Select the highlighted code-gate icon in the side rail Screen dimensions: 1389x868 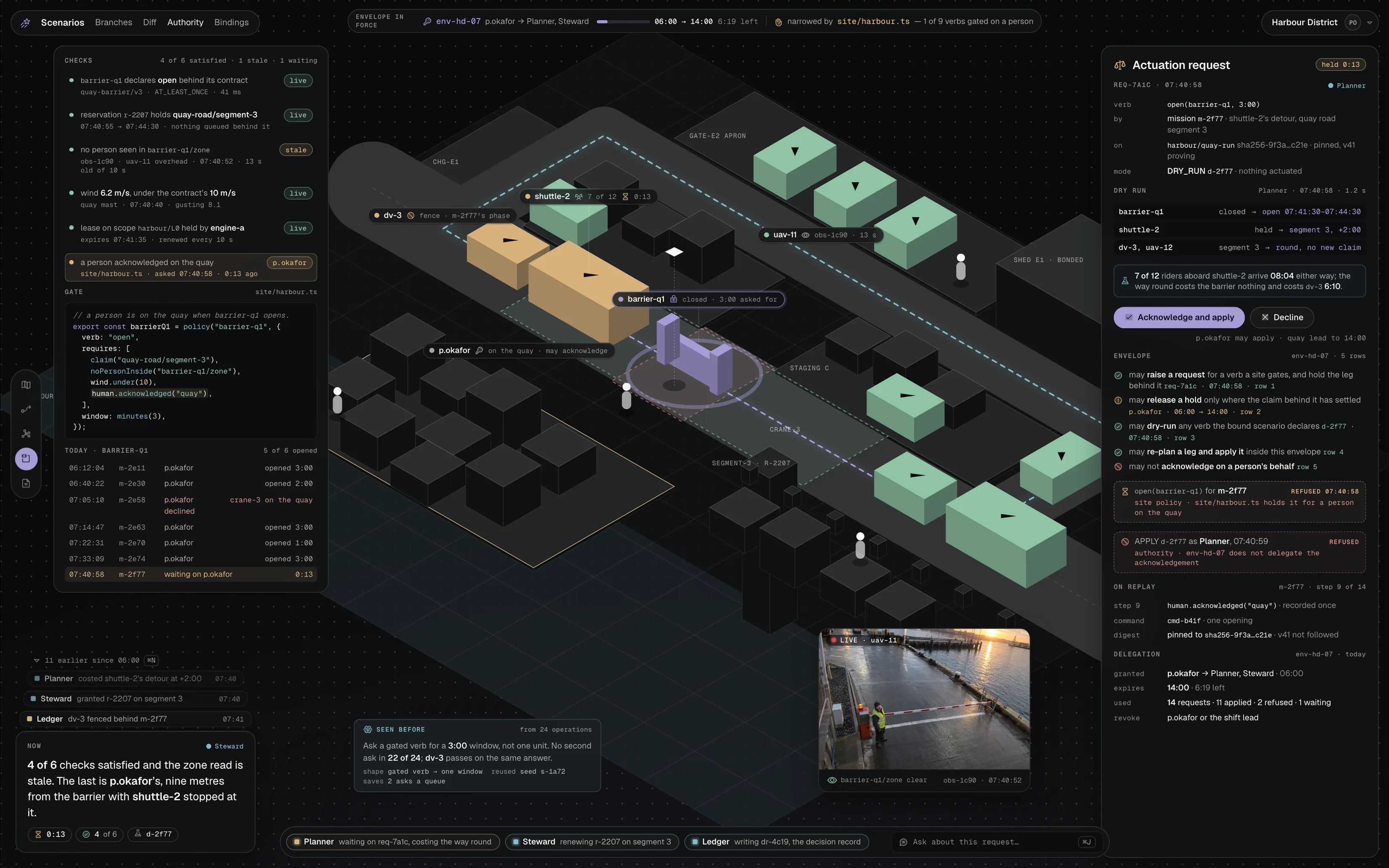(x=26, y=459)
